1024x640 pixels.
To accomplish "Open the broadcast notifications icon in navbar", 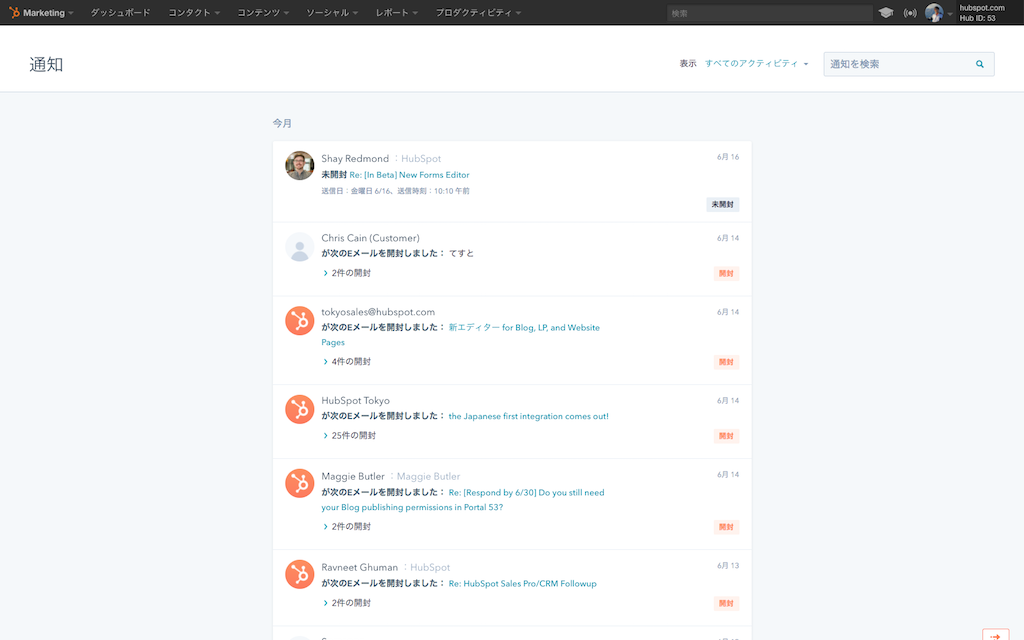I will pos(910,13).
